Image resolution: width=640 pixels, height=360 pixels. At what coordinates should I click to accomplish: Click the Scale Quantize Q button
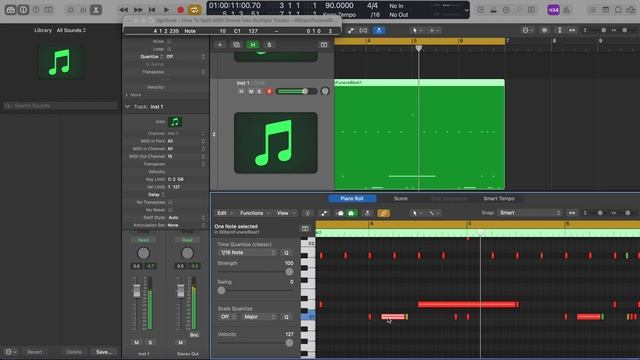pyautogui.click(x=286, y=317)
